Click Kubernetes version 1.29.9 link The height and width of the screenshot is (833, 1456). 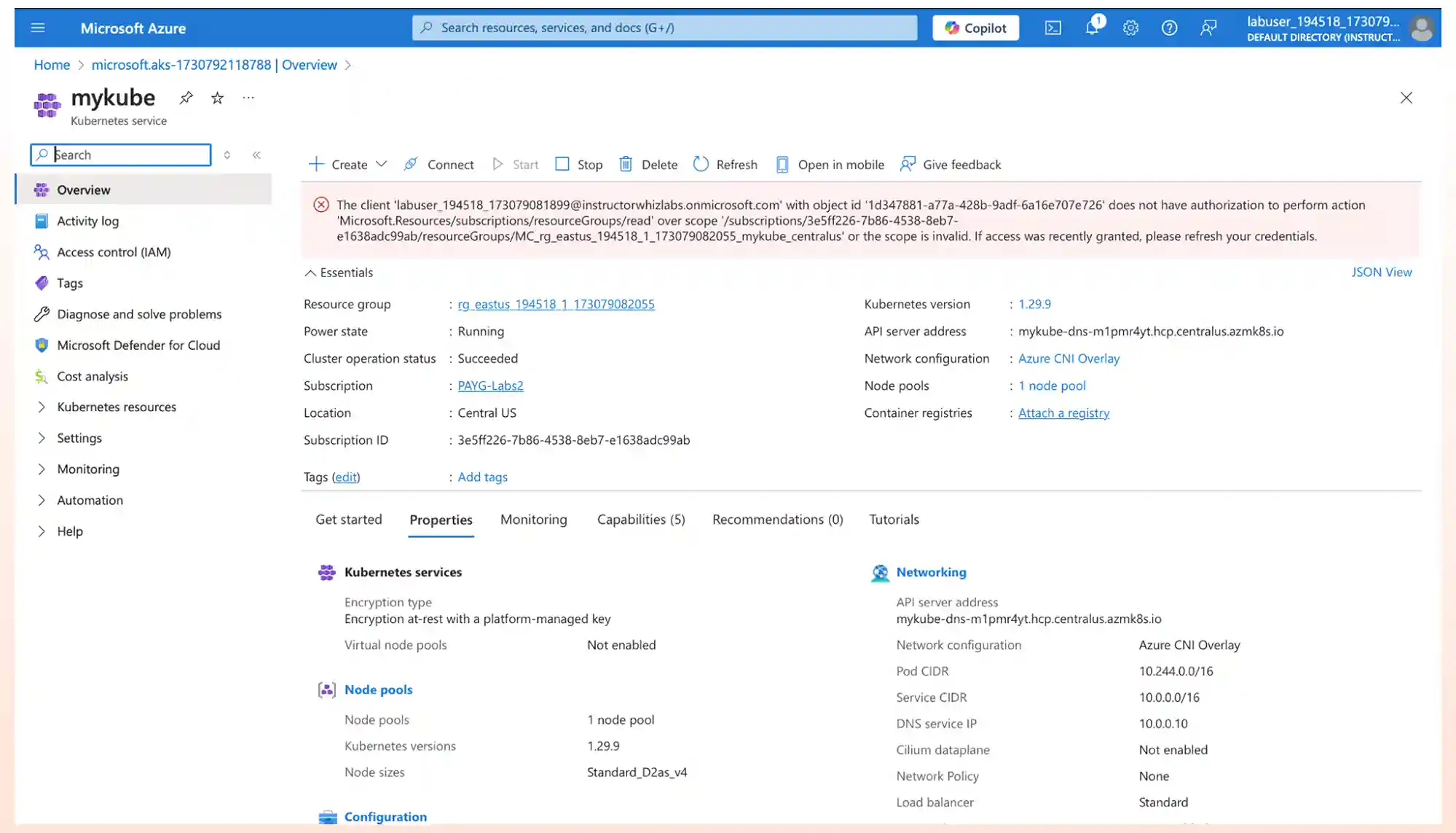[1034, 304]
